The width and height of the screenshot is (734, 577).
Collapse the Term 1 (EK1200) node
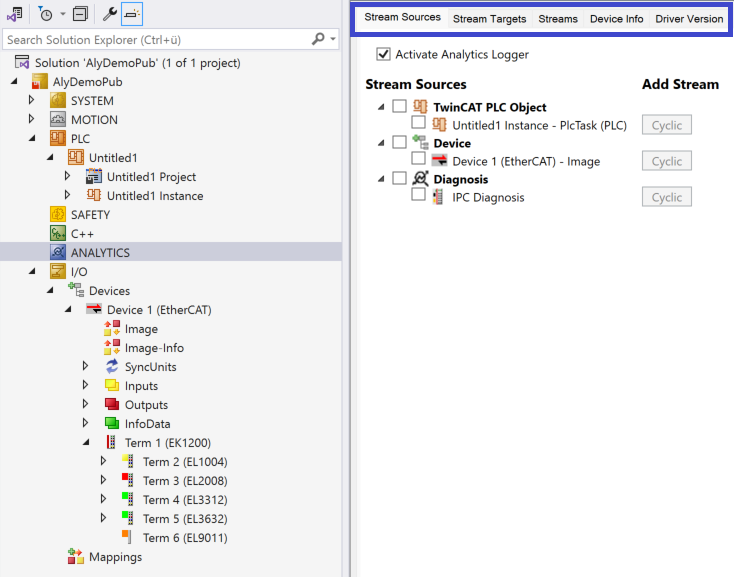tap(85, 443)
